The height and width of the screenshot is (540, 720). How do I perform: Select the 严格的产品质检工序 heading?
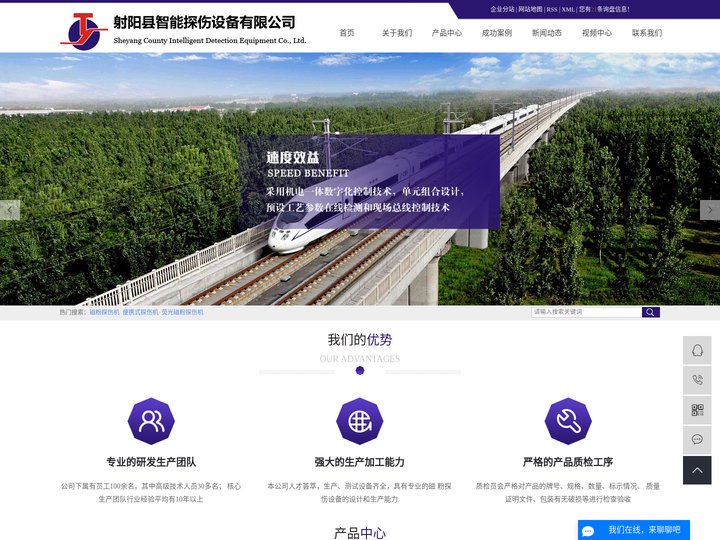click(568, 462)
